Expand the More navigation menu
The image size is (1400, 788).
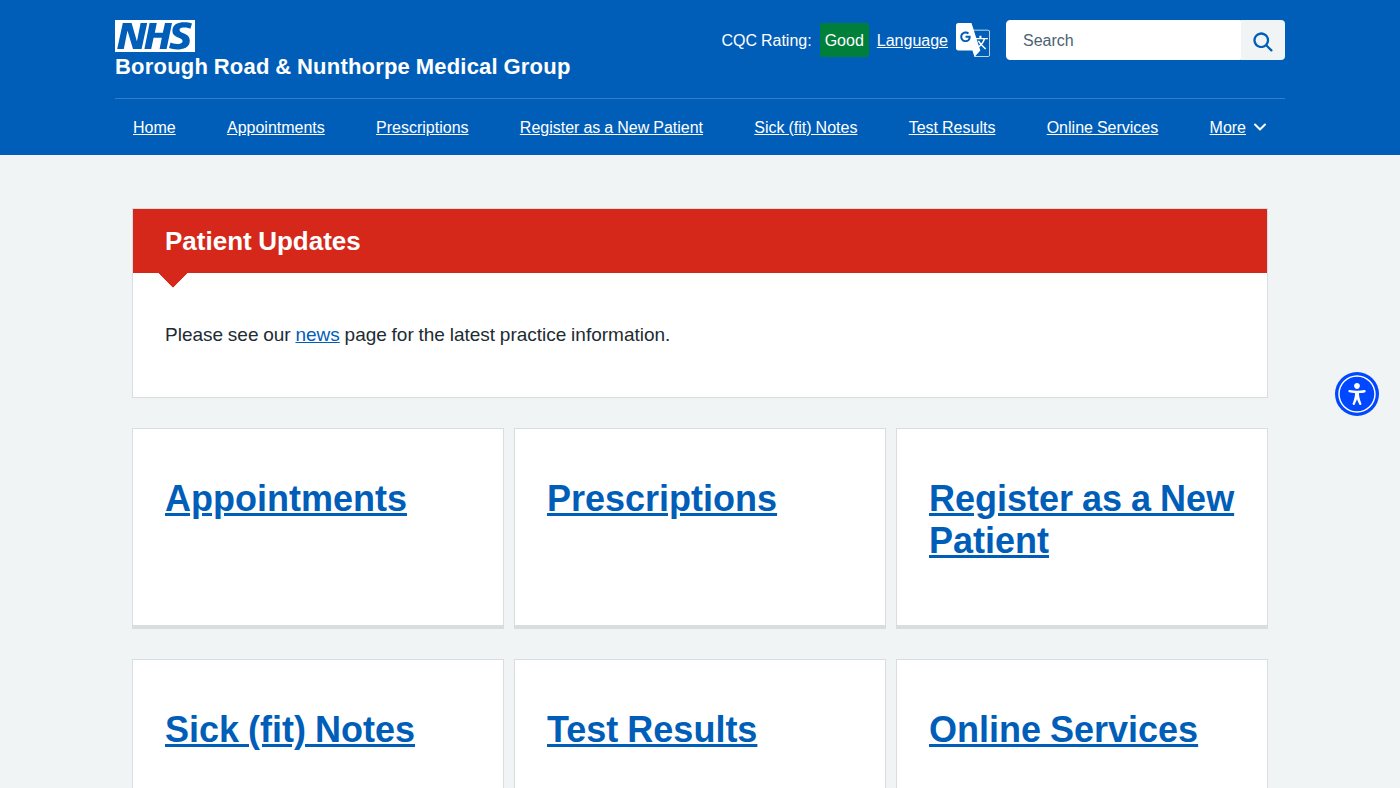point(1238,127)
